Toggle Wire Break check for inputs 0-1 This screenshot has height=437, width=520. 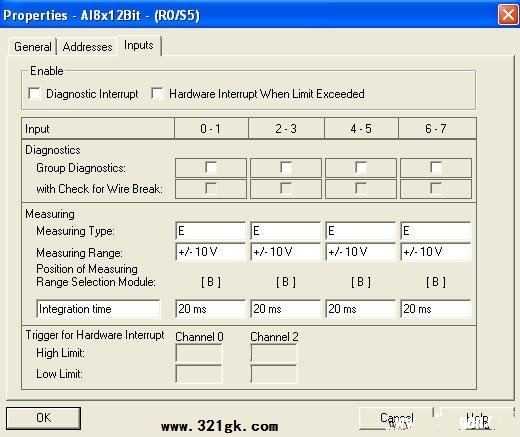[x=211, y=189]
